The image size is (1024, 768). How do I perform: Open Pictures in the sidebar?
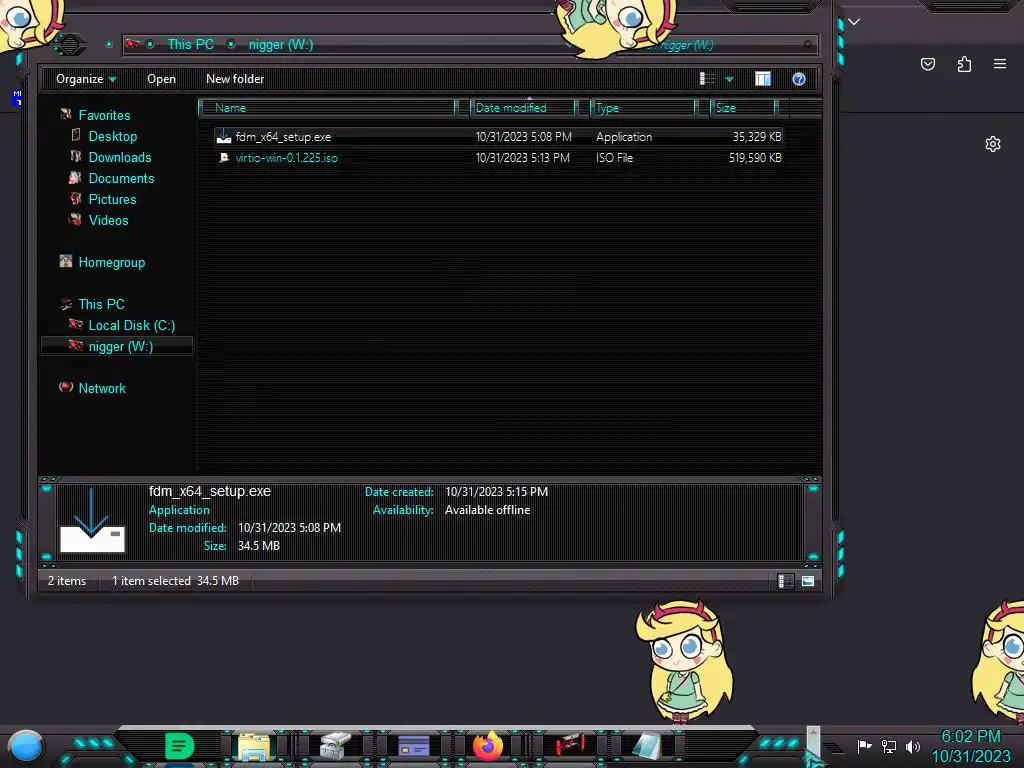(x=112, y=199)
